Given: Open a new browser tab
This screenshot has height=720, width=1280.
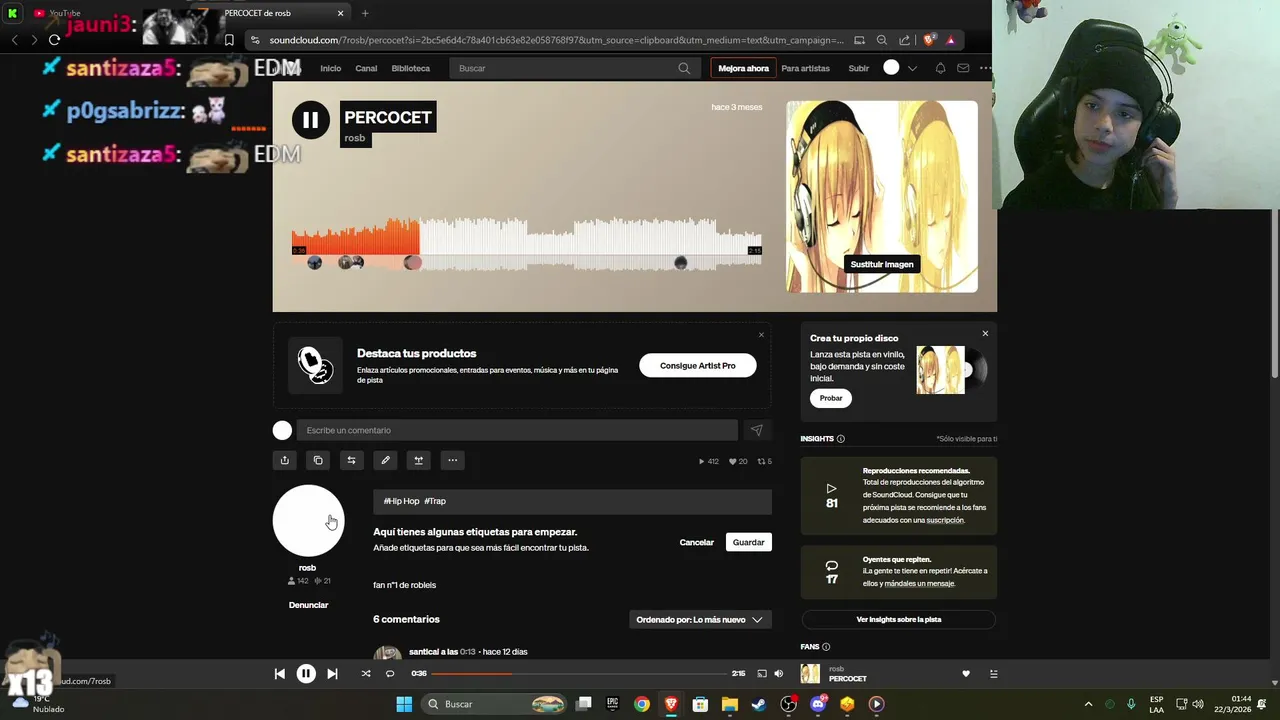Looking at the screenshot, I should 365,13.
